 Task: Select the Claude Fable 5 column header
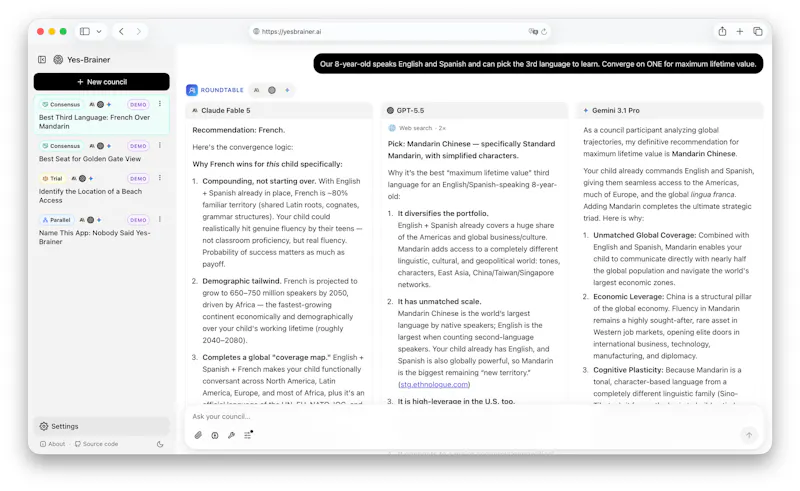[279, 110]
